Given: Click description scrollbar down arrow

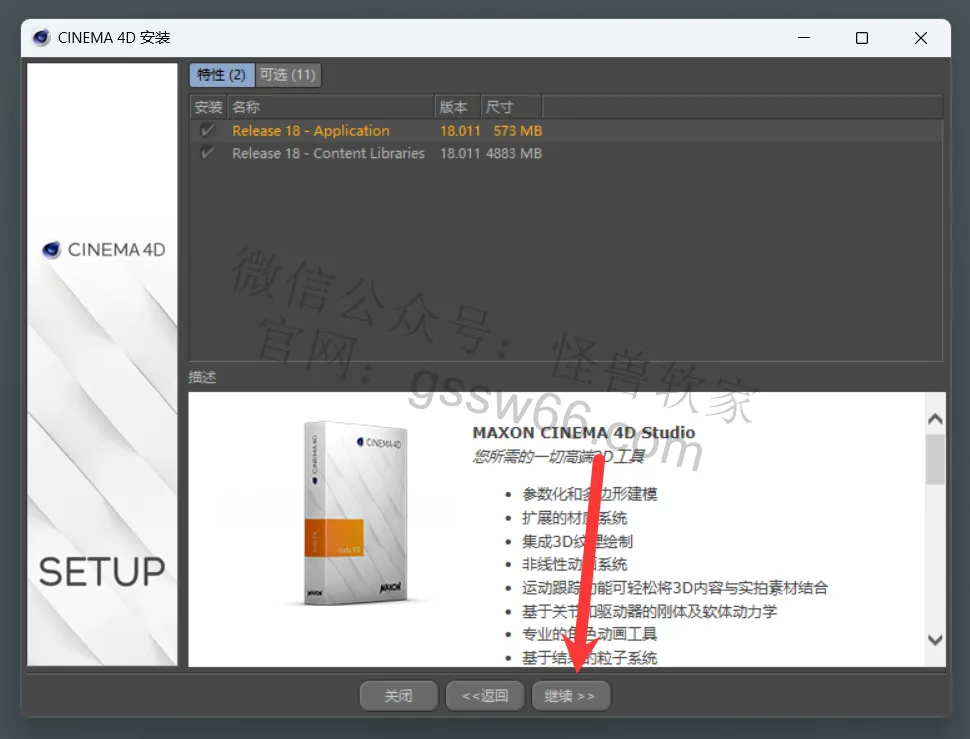Looking at the screenshot, I should point(935,640).
